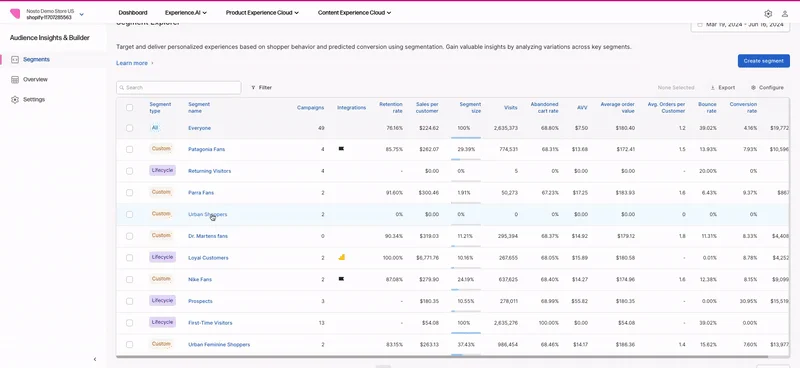Open the user account profile icon
The width and height of the screenshot is (800, 368).
pos(785,14)
